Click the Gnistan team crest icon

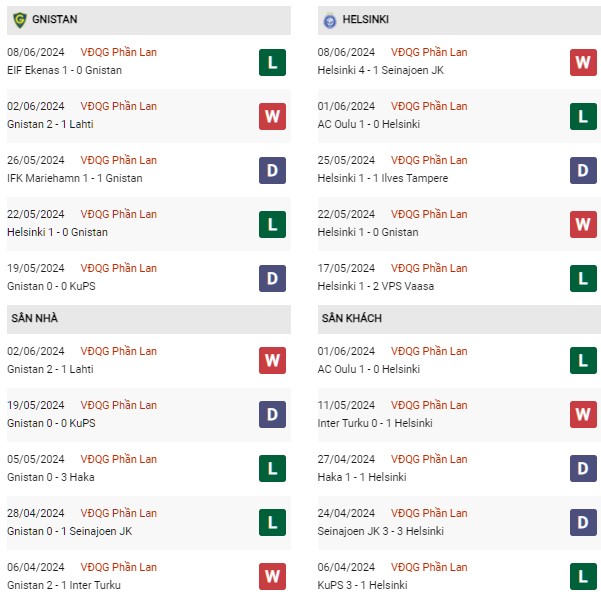pyautogui.click(x=20, y=20)
